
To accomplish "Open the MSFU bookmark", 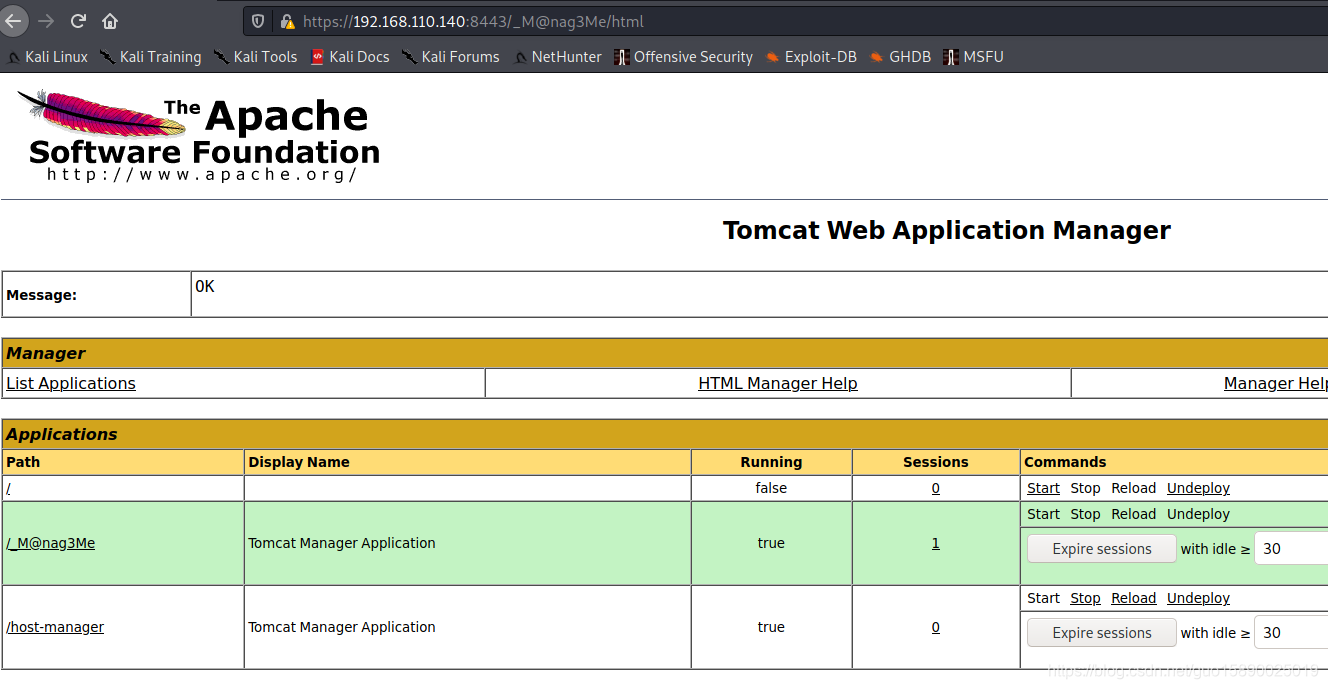I will click(973, 57).
